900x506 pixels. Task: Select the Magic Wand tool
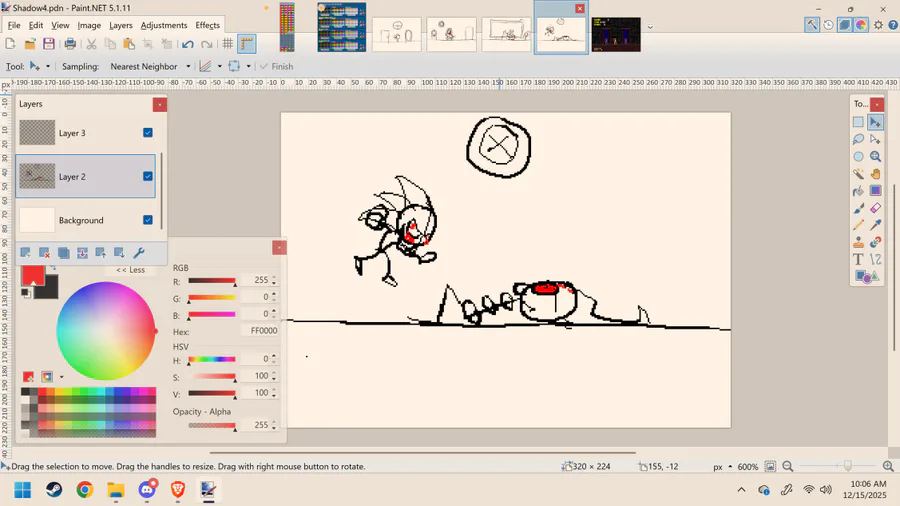point(858,174)
